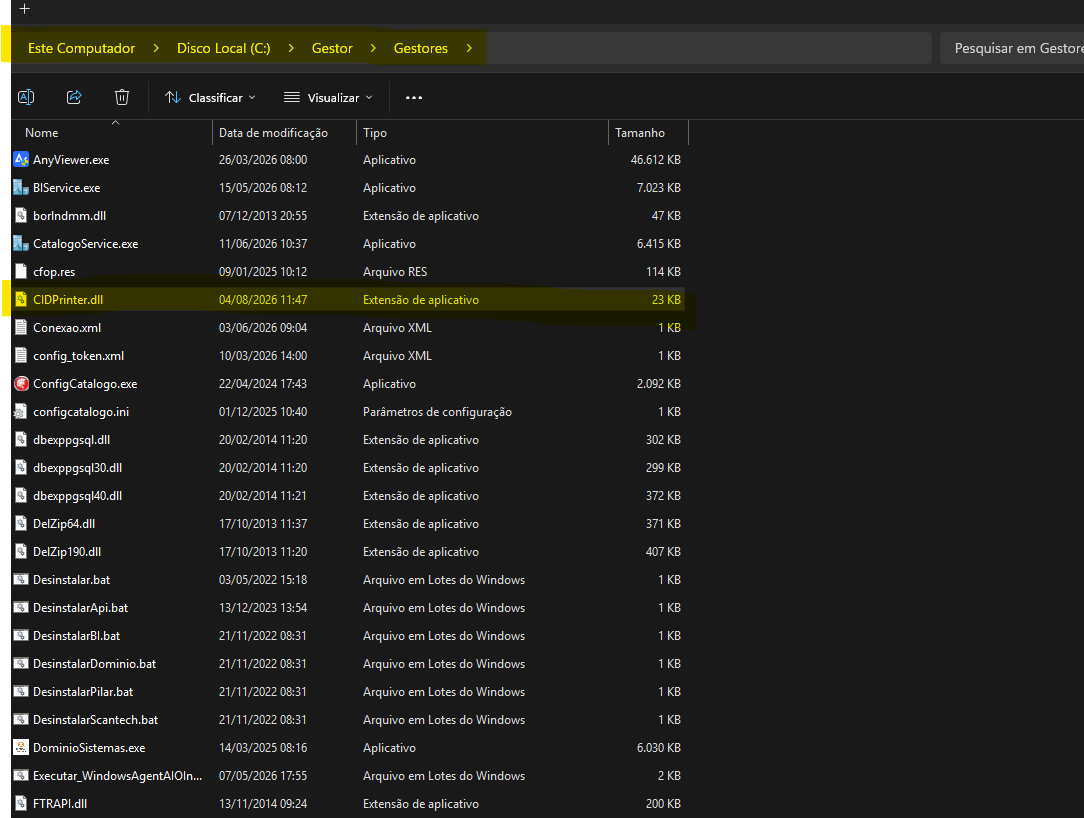Select the dbexppgsql40.dll file icon
The width and height of the screenshot is (1084, 818).
coord(21,496)
